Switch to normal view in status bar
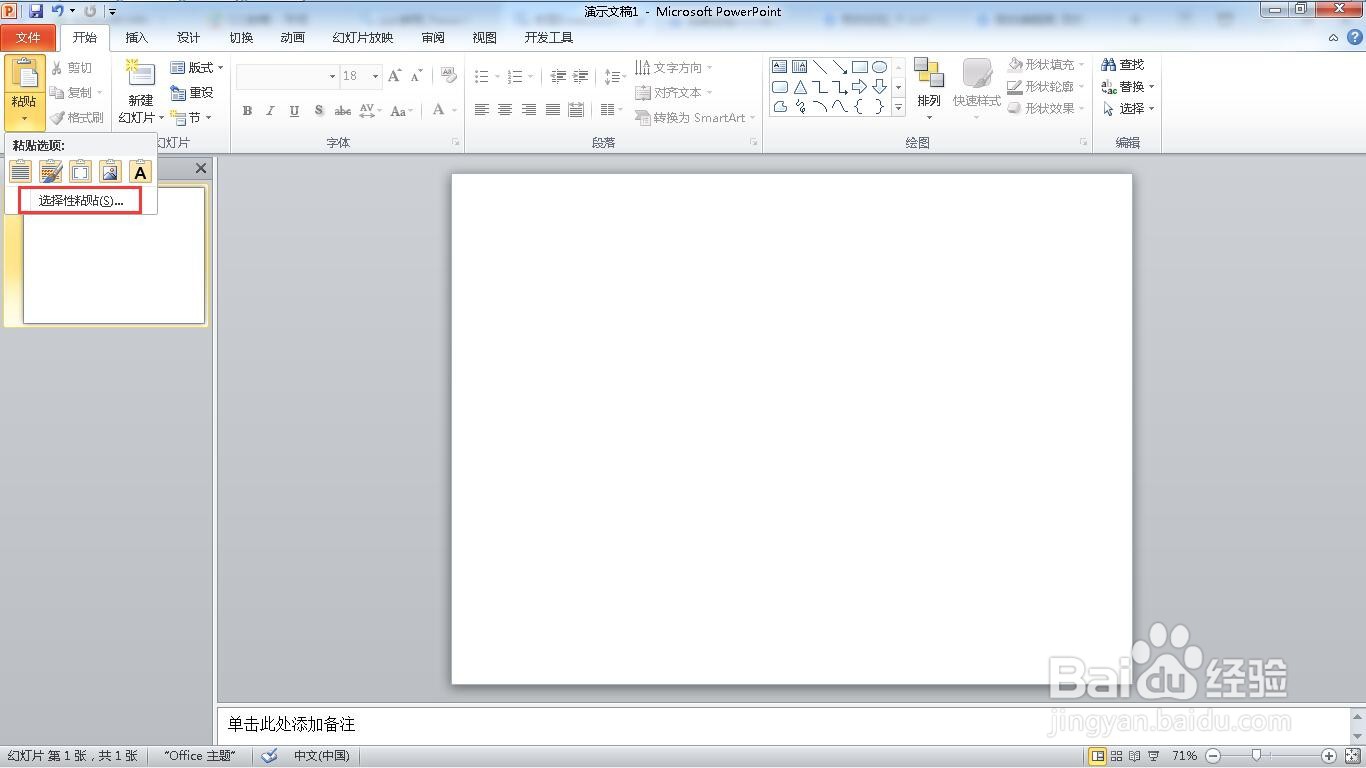The height and width of the screenshot is (768, 1366). tap(1098, 756)
